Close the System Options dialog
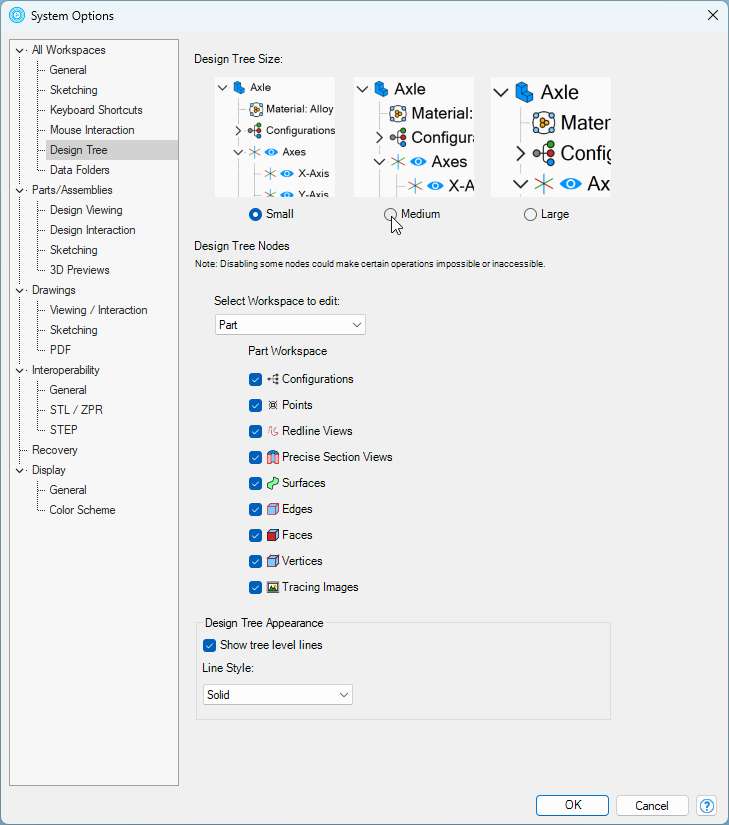 713,15
